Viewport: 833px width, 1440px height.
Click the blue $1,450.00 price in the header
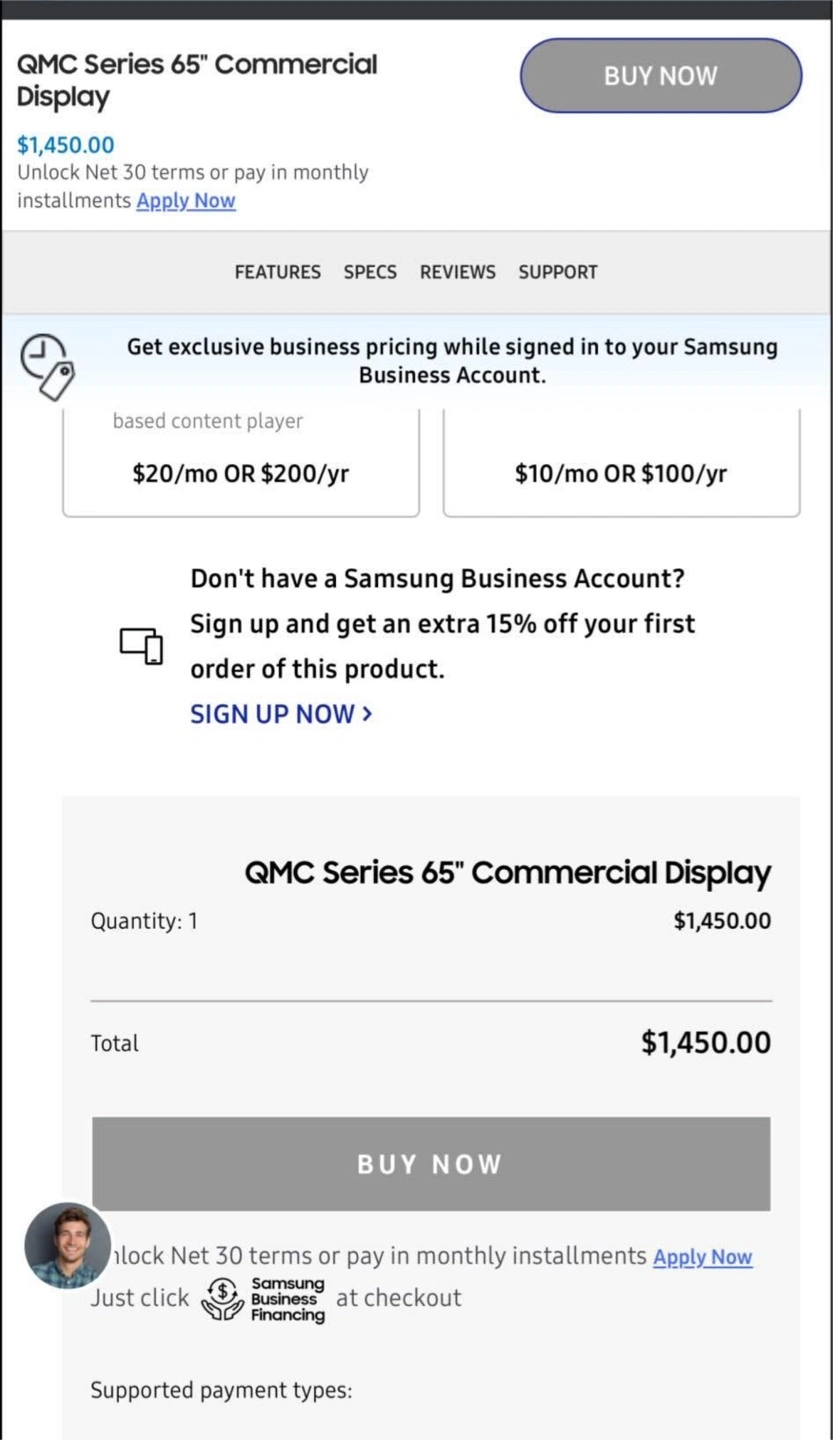[x=66, y=146]
